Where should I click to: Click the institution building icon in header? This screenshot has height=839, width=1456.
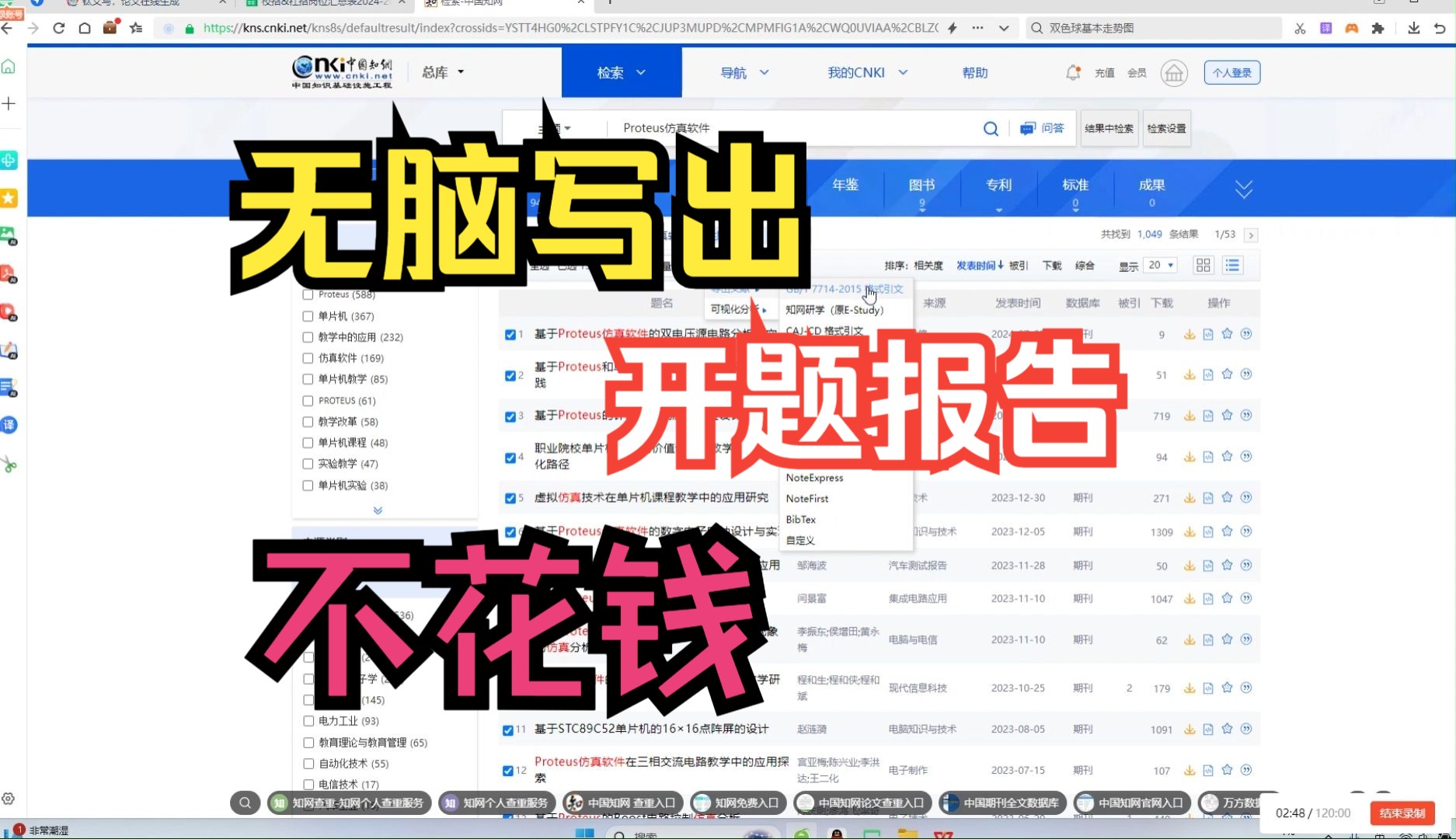pyautogui.click(x=1173, y=73)
